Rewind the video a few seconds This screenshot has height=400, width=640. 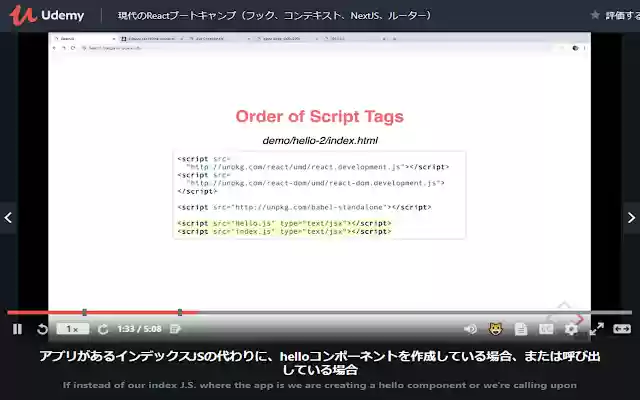(42, 329)
